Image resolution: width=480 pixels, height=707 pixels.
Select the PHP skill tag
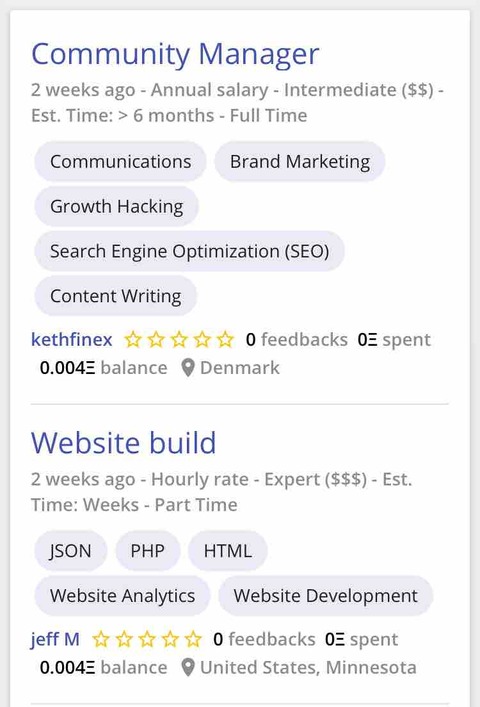point(147,551)
